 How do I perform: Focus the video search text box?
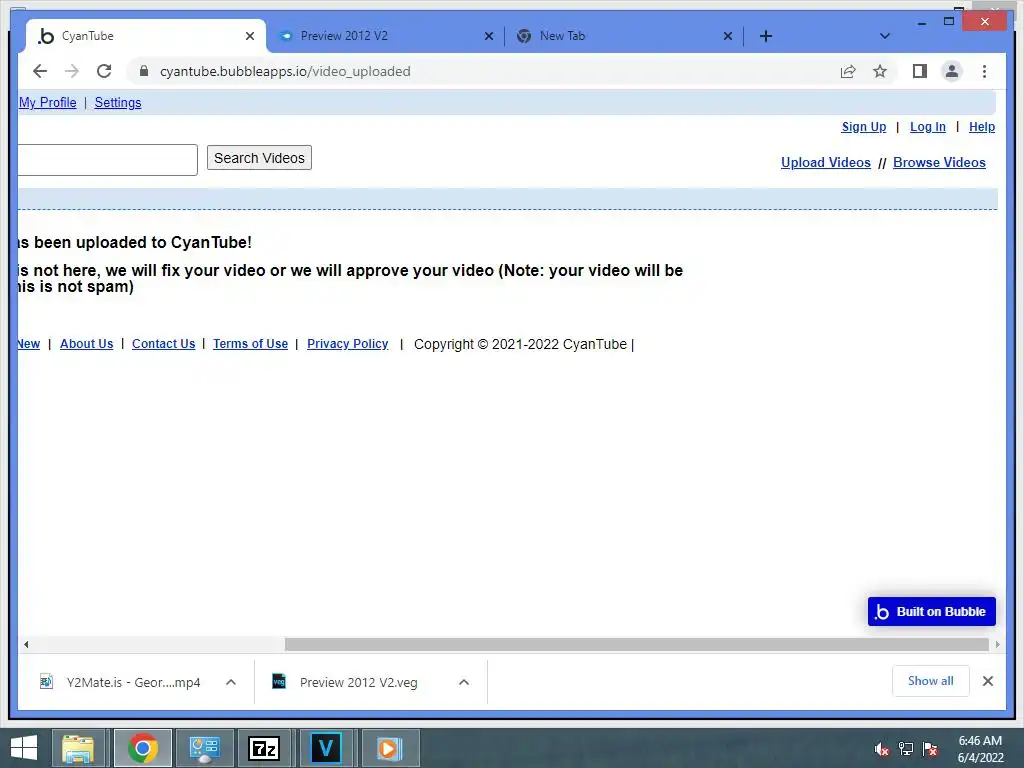point(107,160)
